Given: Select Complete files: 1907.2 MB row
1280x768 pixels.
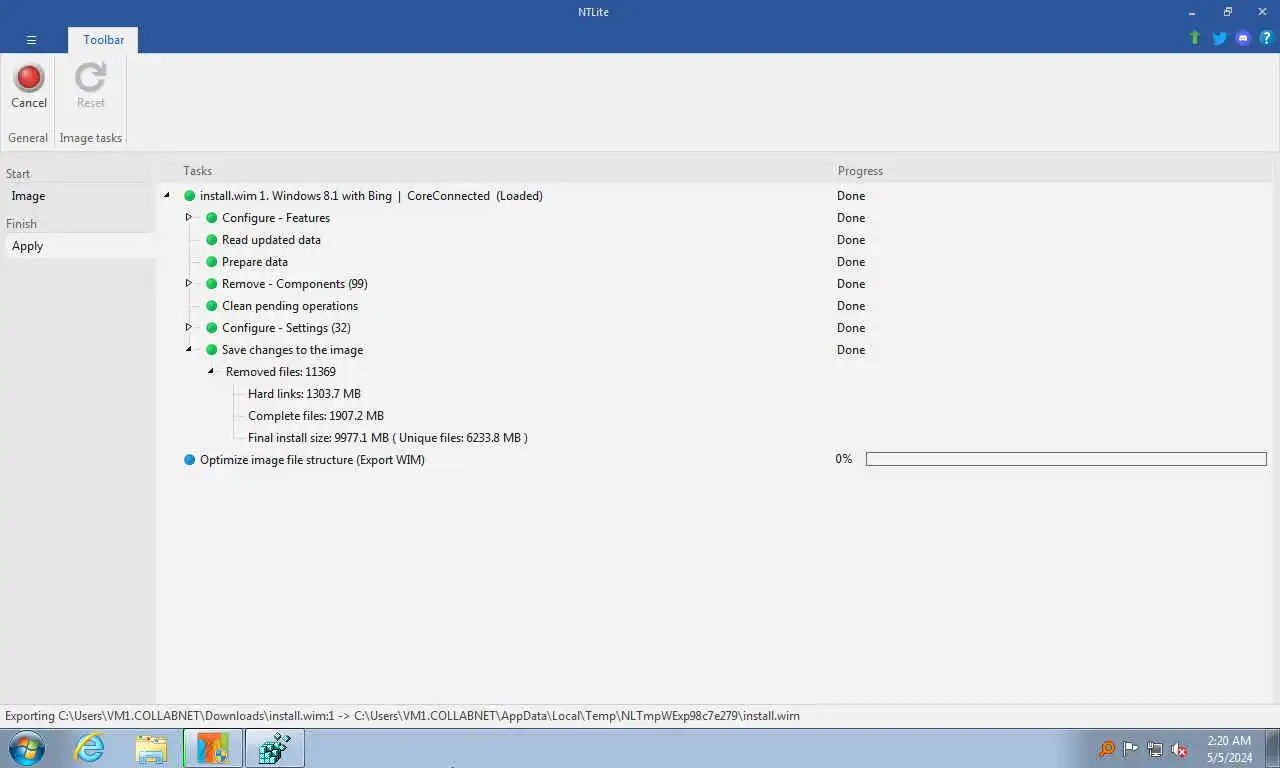Looking at the screenshot, I should coord(316,416).
